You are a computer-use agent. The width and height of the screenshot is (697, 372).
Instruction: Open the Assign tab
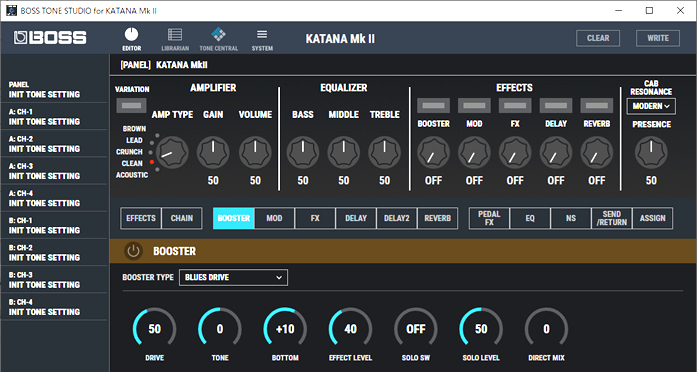click(x=653, y=218)
